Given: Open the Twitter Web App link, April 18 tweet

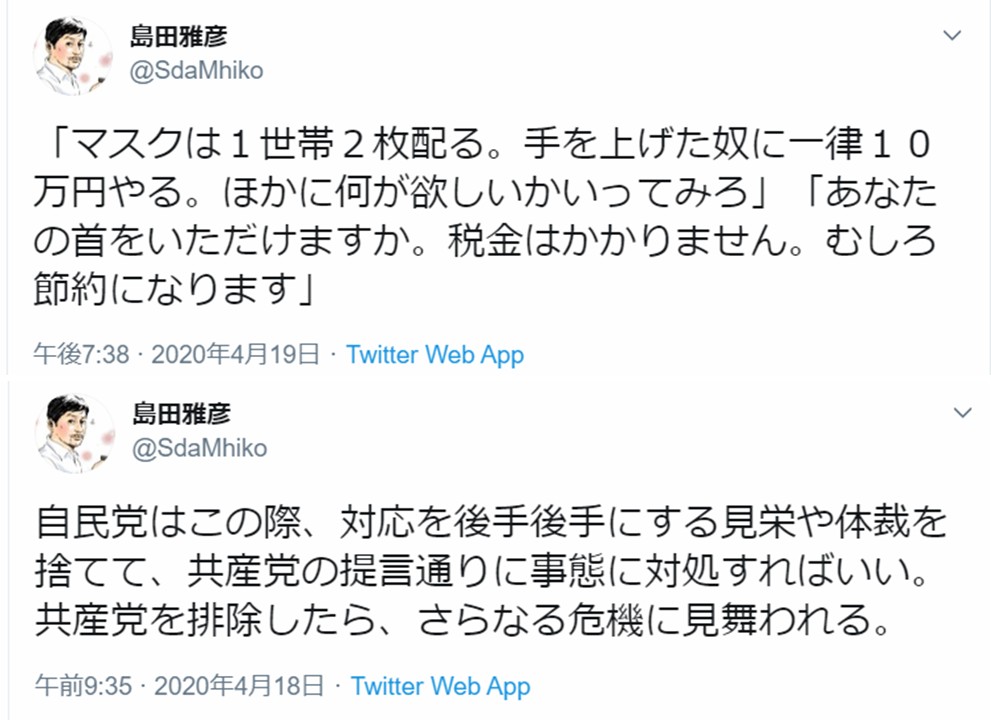Looking at the screenshot, I should point(441,686).
